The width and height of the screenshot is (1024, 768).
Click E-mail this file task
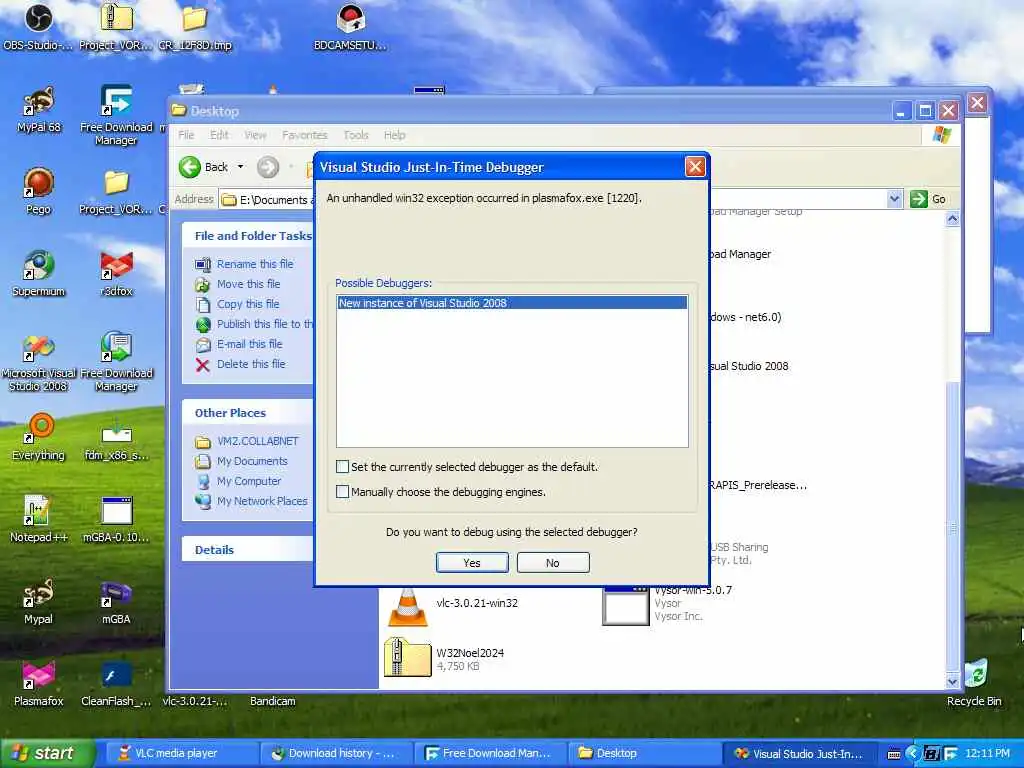click(249, 344)
